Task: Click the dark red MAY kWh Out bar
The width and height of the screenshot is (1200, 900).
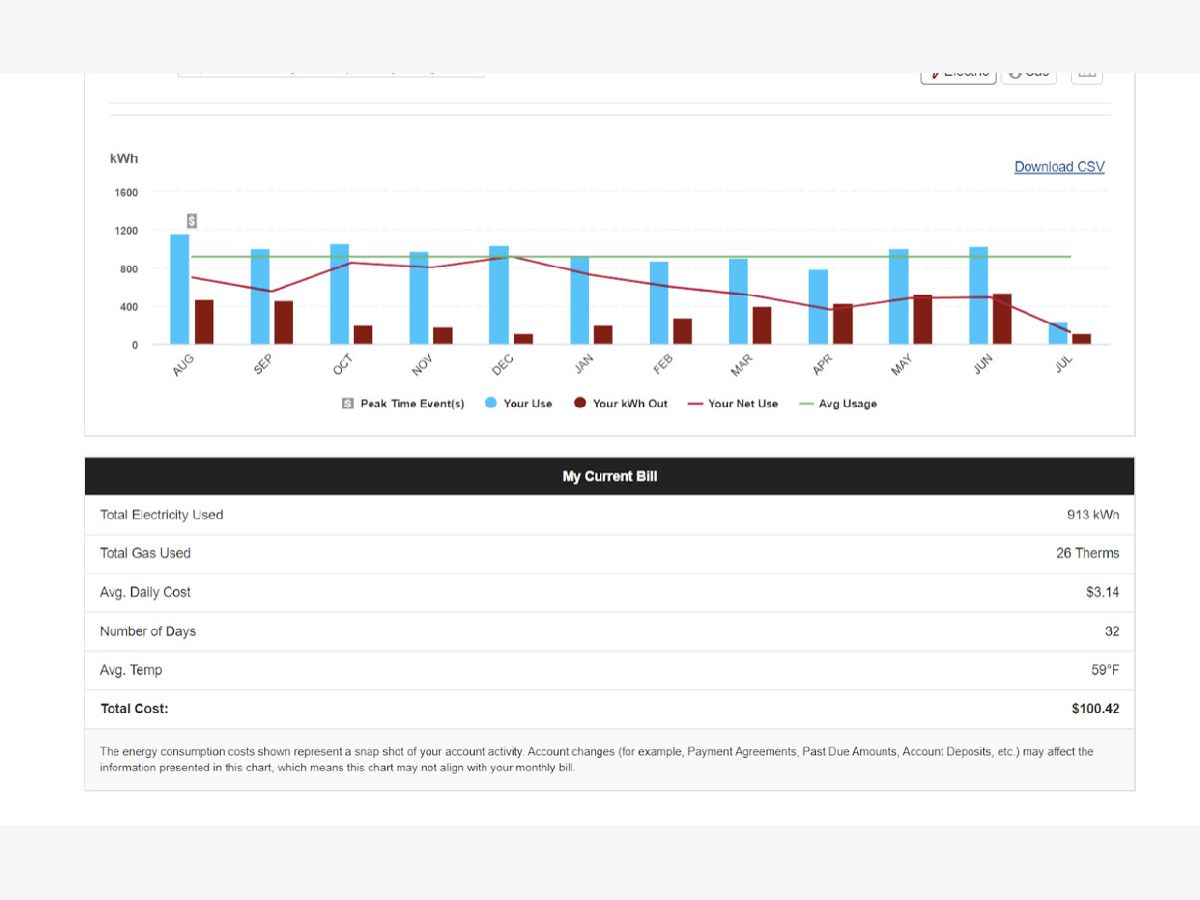Action: coord(922,319)
